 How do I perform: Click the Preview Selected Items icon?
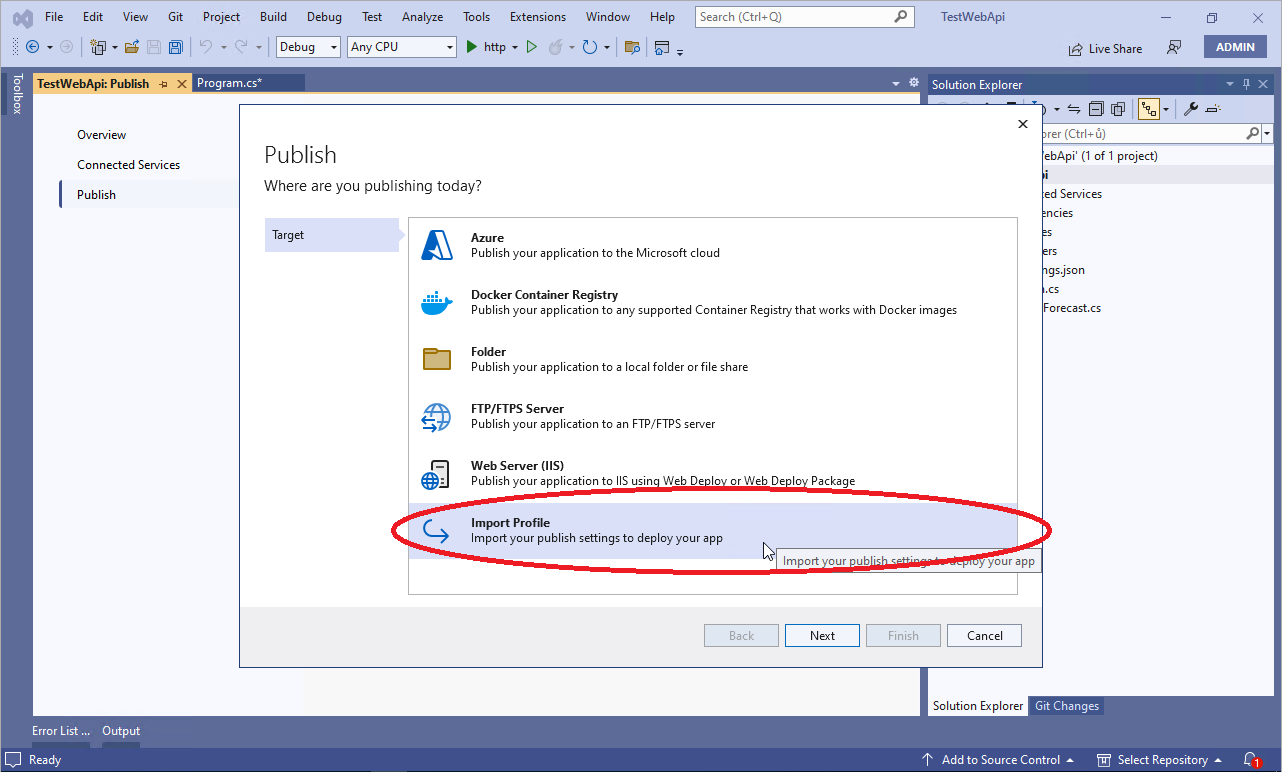[x=1213, y=109]
